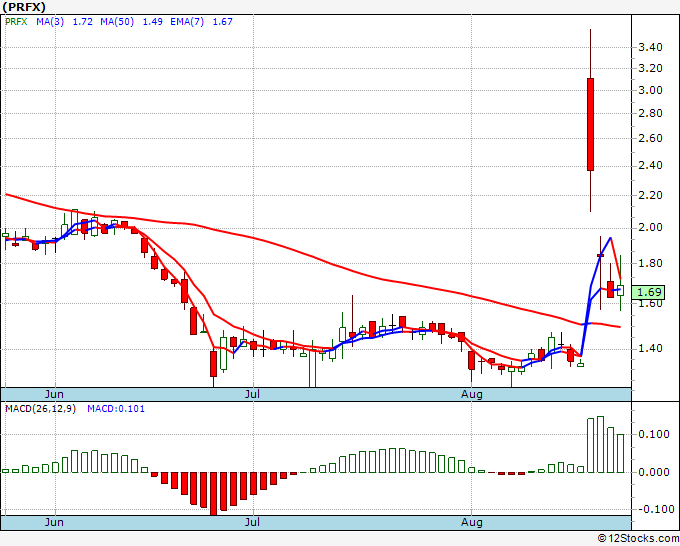This screenshot has width=680, height=546.
Task: Click the 2.00 price axis label
Action: coord(650,228)
